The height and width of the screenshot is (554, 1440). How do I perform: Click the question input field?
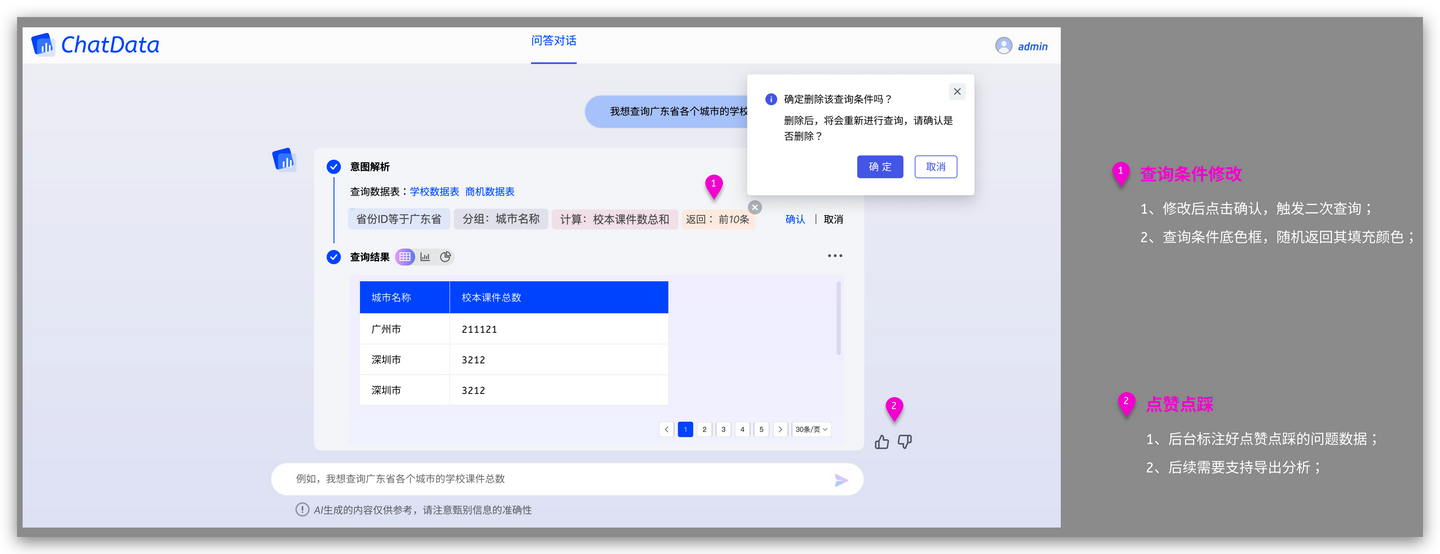click(567, 479)
